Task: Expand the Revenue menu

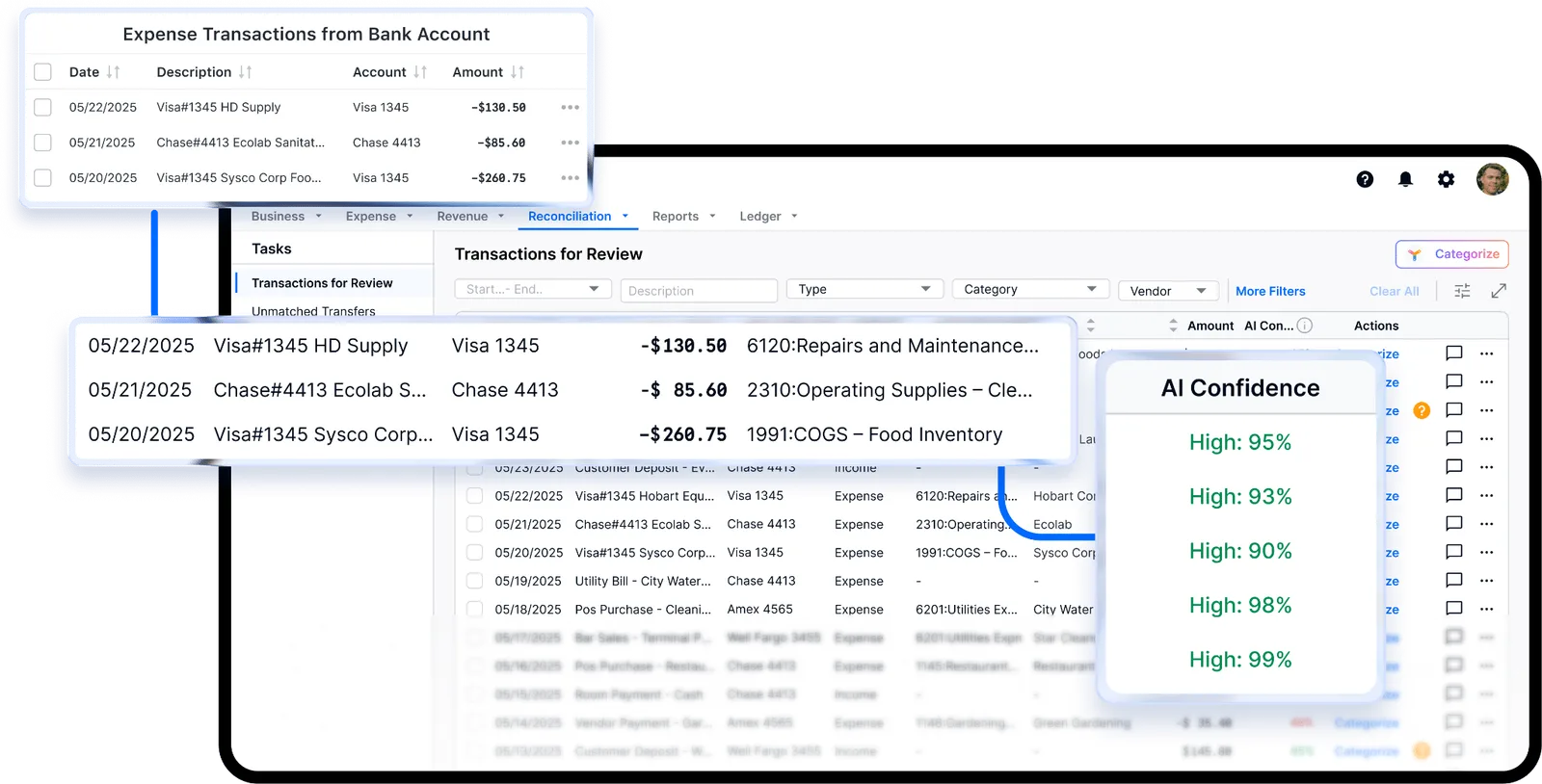Action: pyautogui.click(x=470, y=217)
